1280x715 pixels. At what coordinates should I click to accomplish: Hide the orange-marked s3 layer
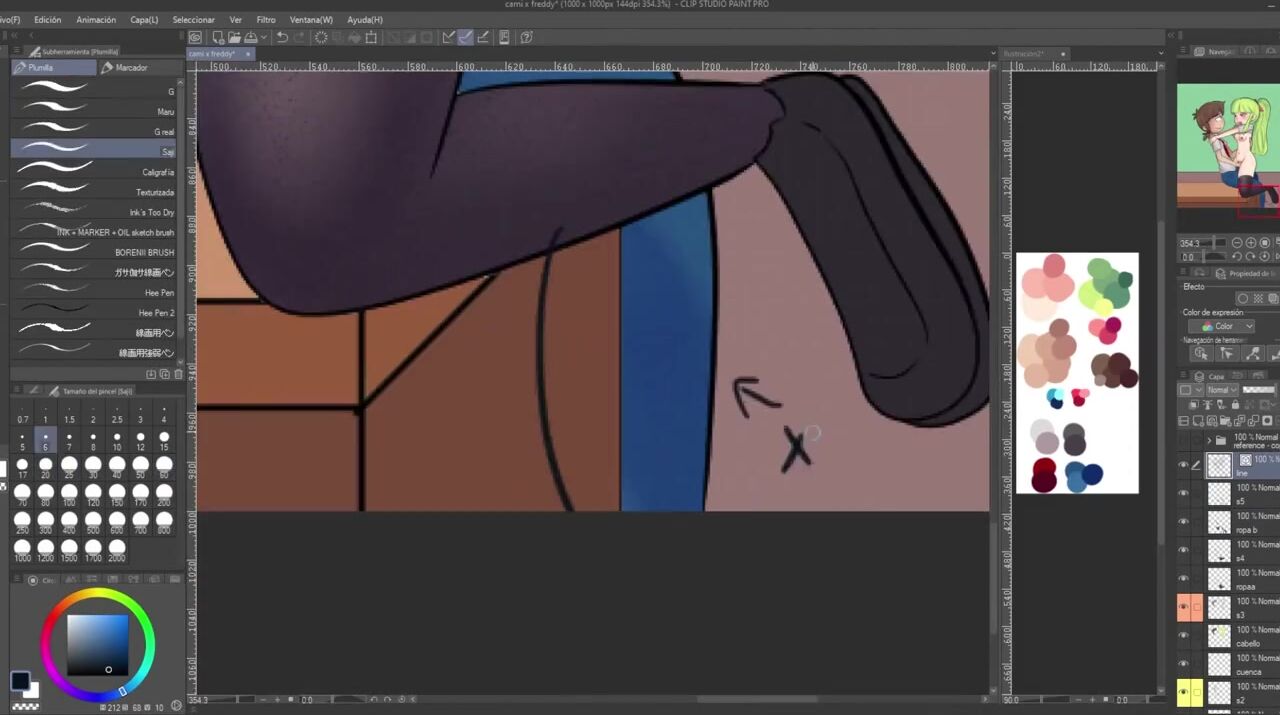pyautogui.click(x=1184, y=607)
